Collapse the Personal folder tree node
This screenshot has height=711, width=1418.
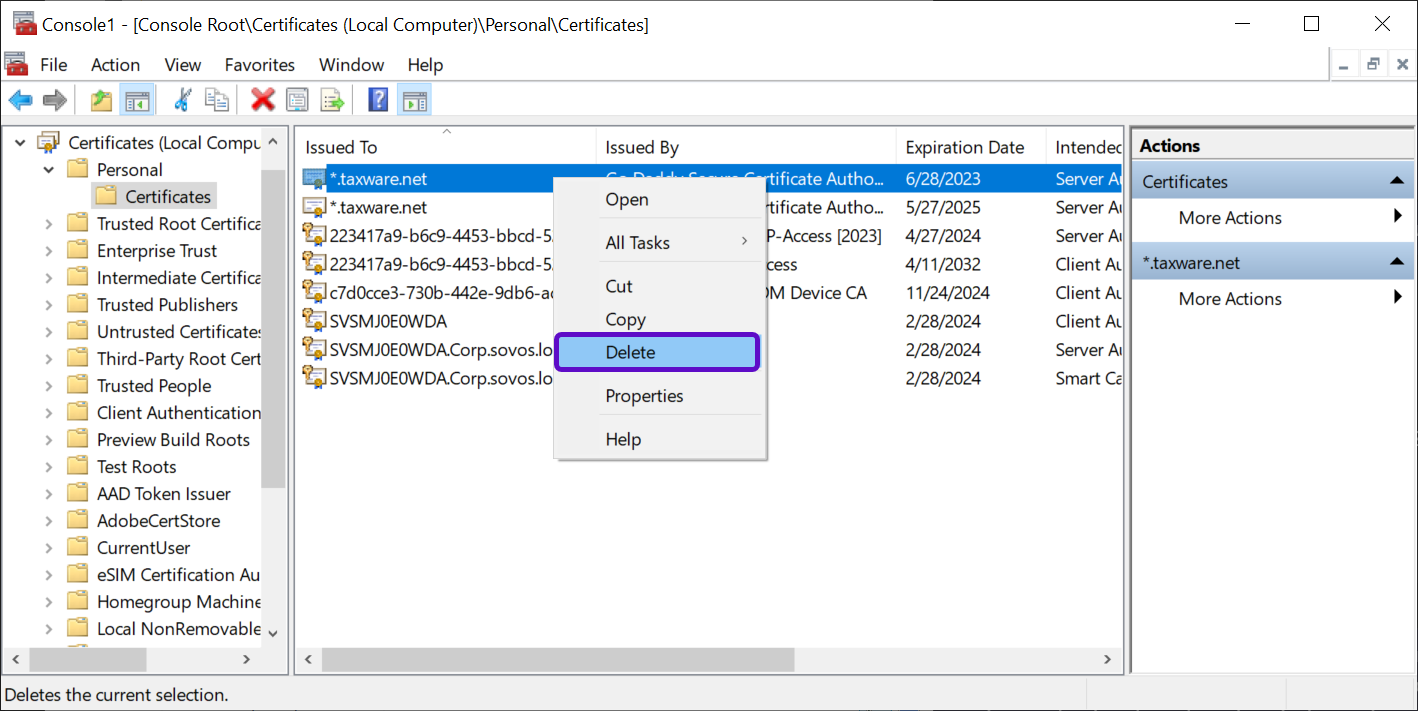(x=49, y=170)
